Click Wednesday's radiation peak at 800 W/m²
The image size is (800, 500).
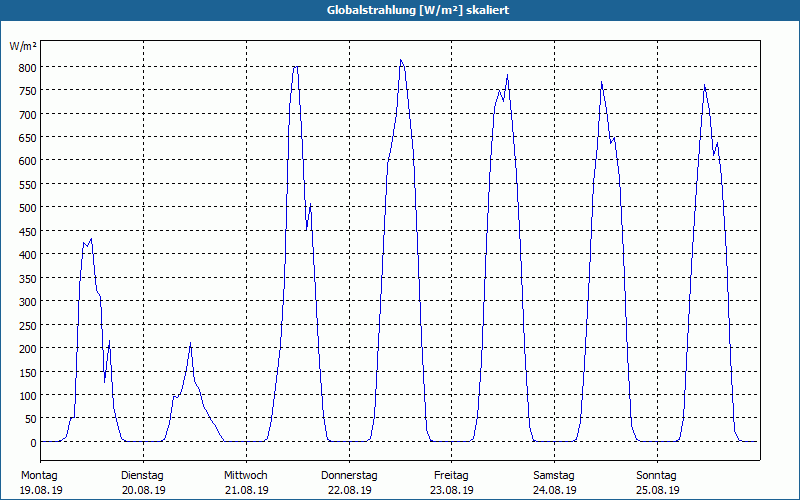pos(295,66)
